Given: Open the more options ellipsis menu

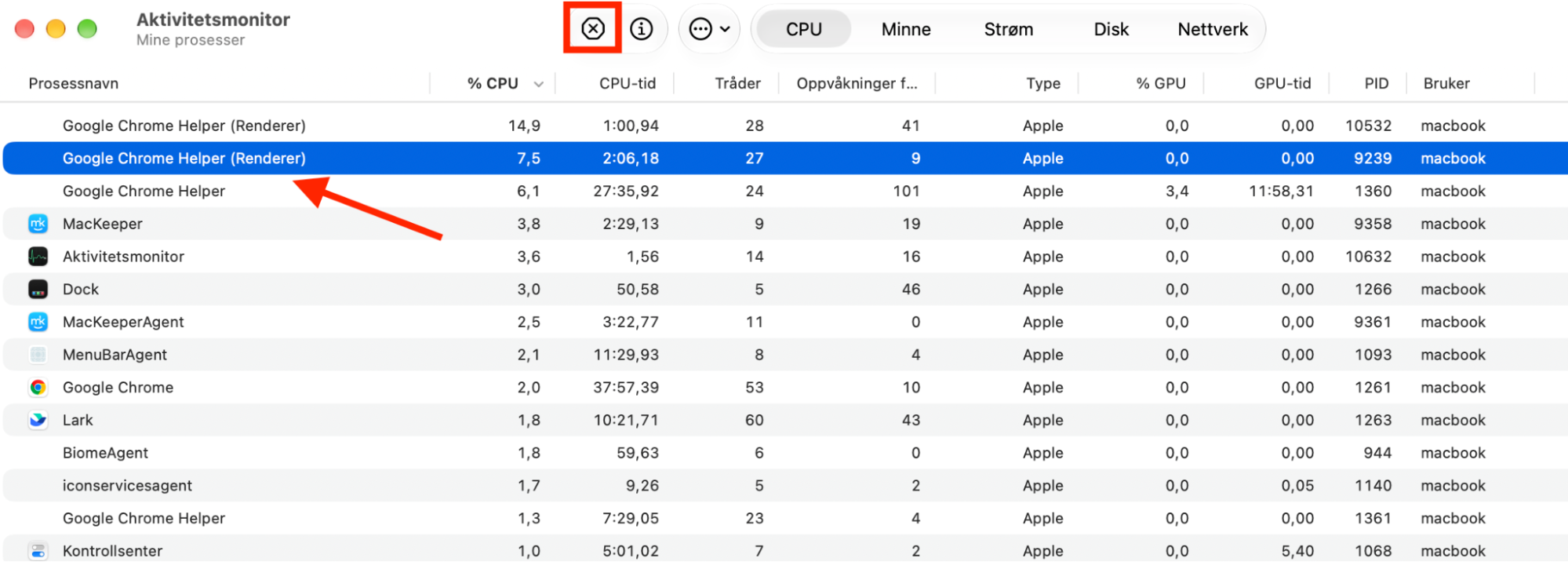Looking at the screenshot, I should 709,29.
